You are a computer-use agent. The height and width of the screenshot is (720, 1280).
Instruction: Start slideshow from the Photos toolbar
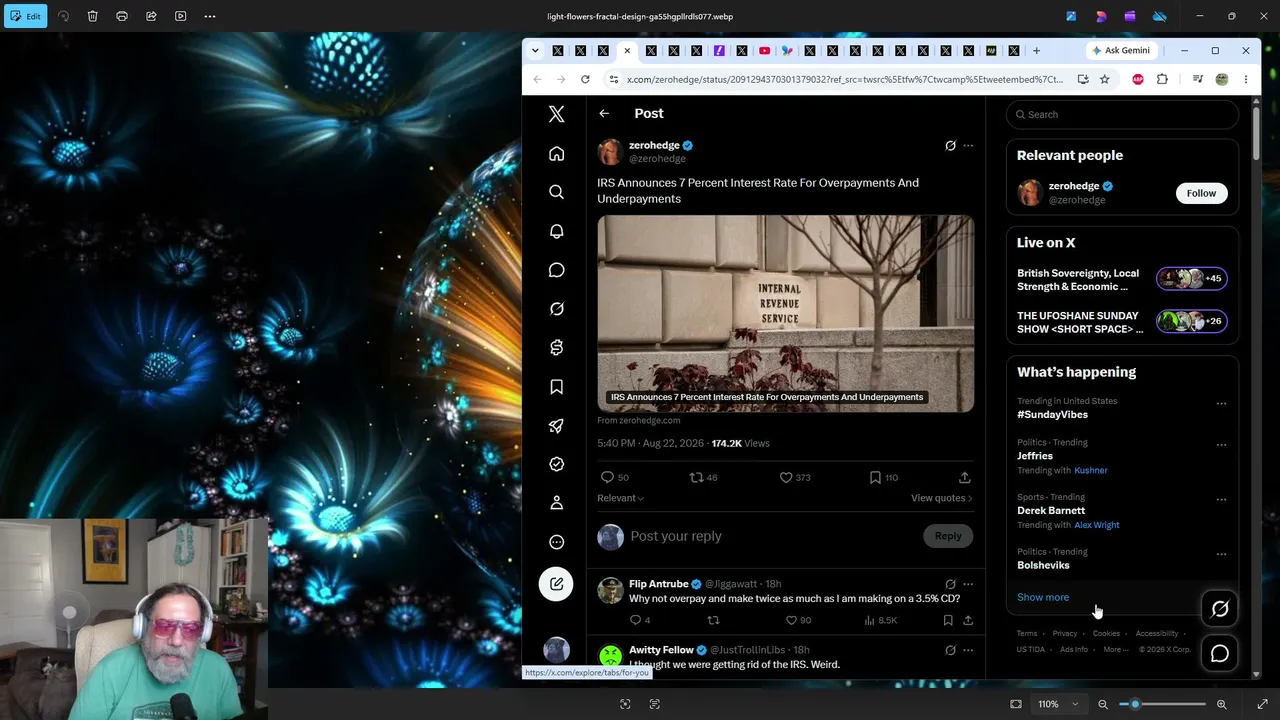180,16
